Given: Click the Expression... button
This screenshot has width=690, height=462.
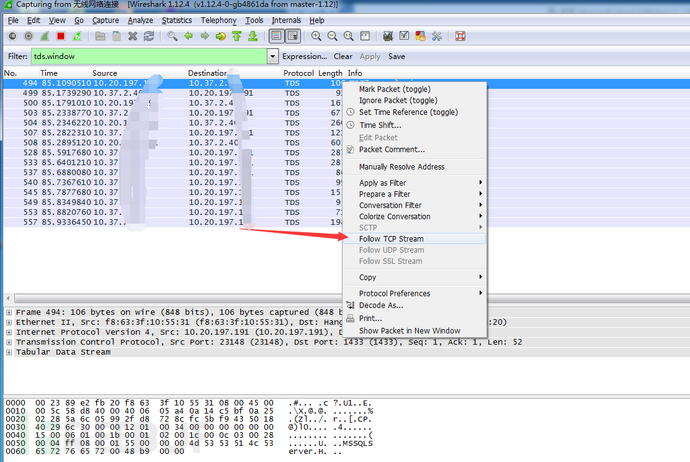Looking at the screenshot, I should coord(305,56).
